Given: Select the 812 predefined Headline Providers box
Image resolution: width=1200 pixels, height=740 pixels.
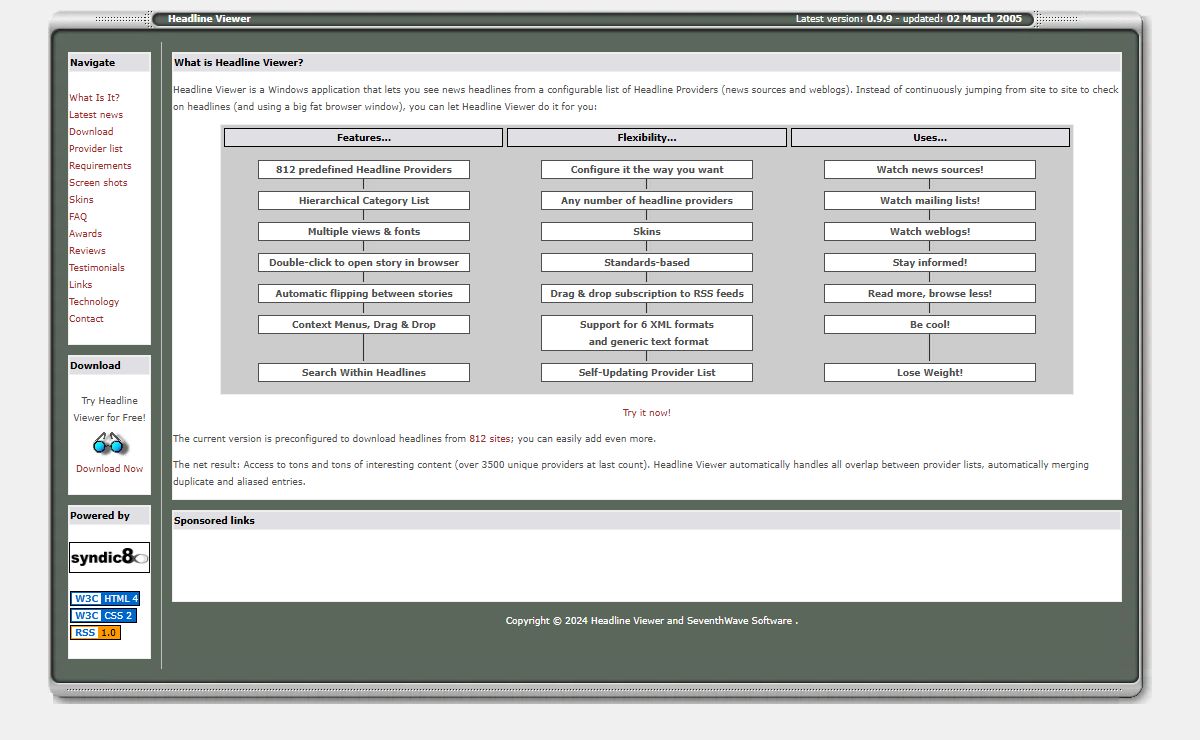Looking at the screenshot, I should [364, 170].
